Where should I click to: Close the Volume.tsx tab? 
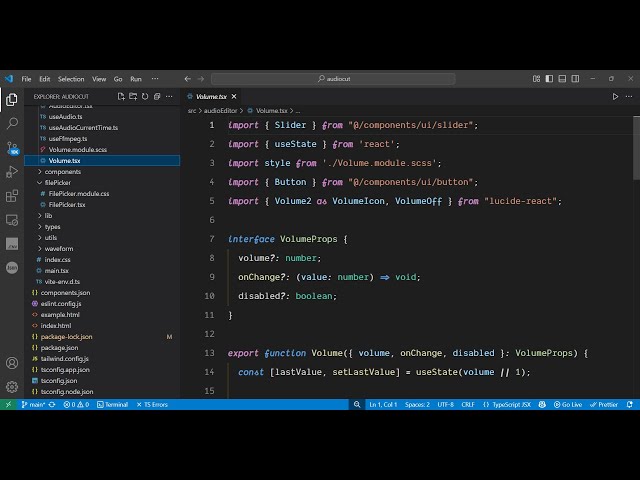pos(234,97)
